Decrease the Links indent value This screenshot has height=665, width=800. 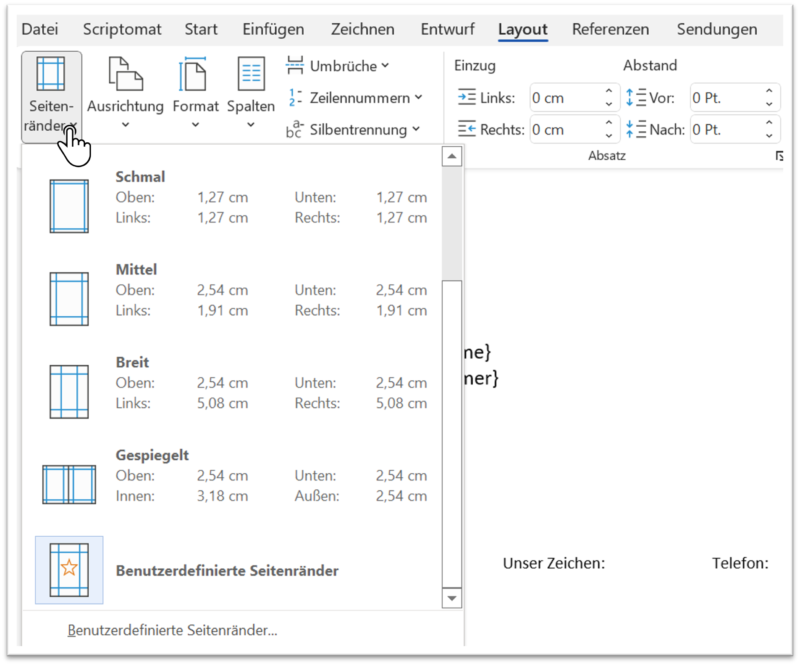point(609,104)
